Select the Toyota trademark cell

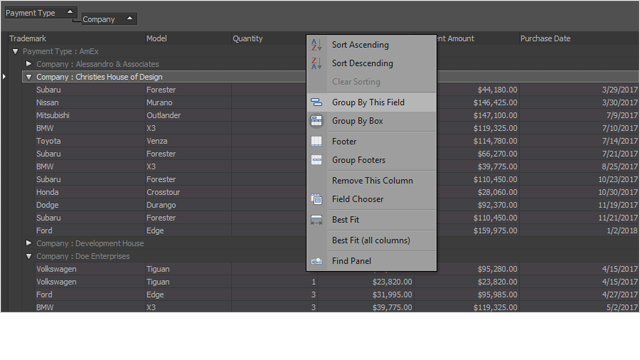90,141
